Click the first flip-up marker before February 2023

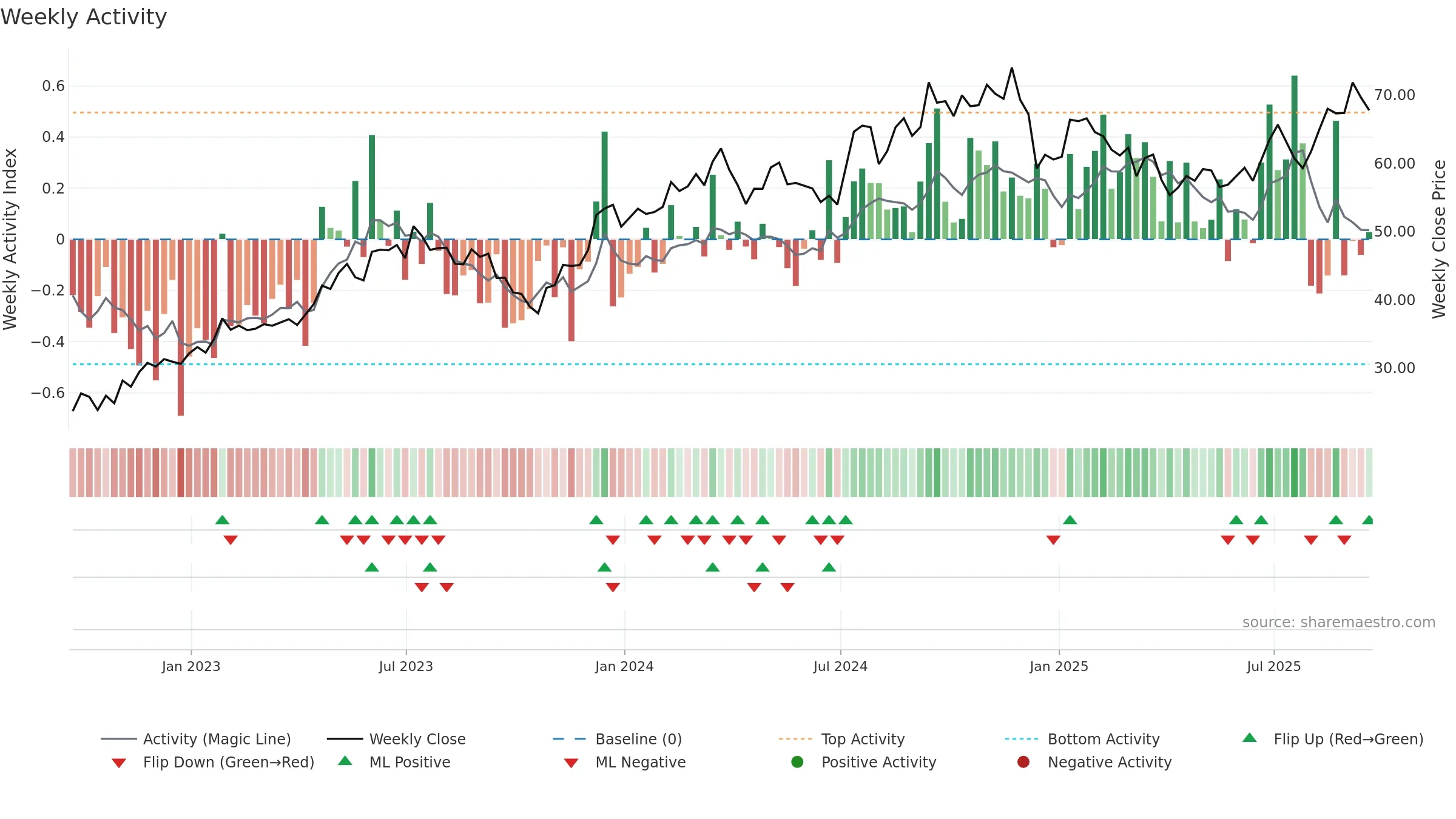223,520
